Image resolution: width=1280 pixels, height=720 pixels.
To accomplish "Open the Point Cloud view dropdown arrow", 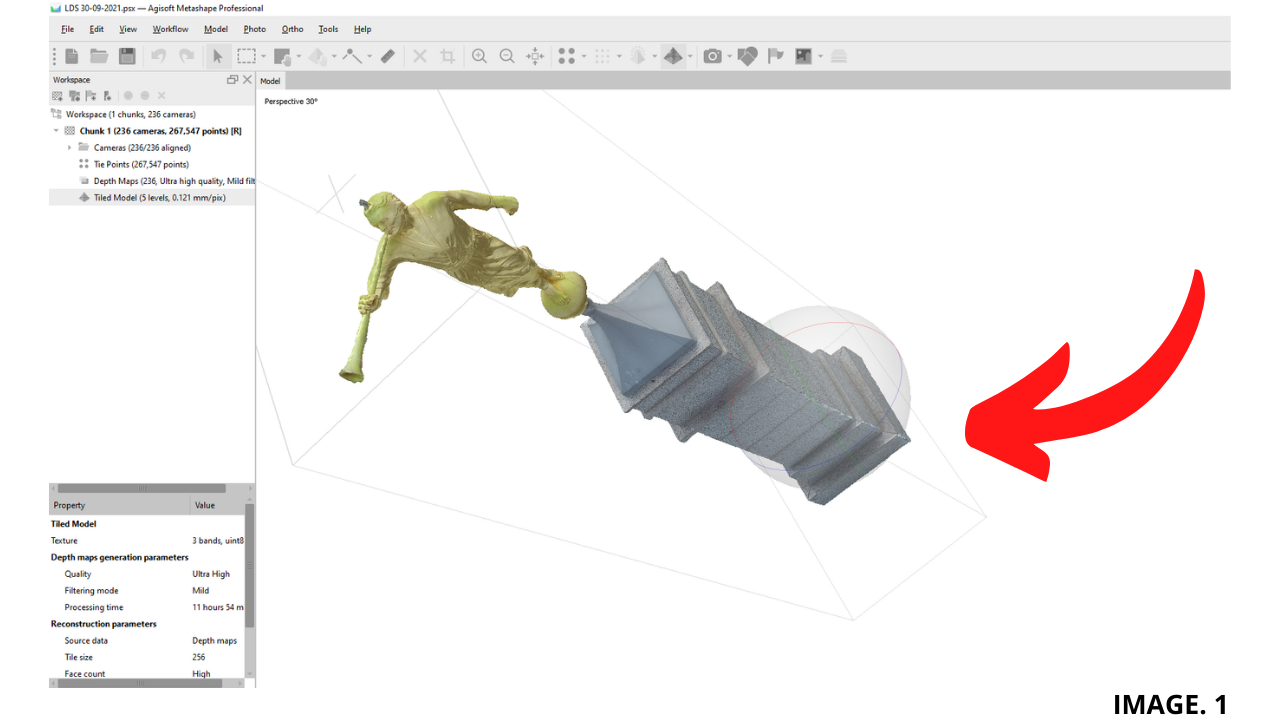I will pos(583,57).
